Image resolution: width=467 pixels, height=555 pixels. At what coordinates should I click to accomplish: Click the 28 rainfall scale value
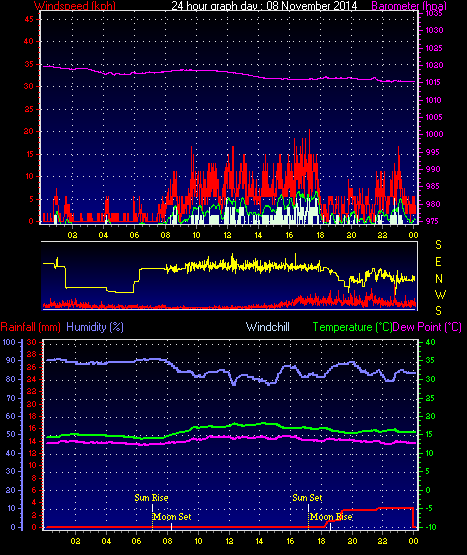(x=32, y=354)
